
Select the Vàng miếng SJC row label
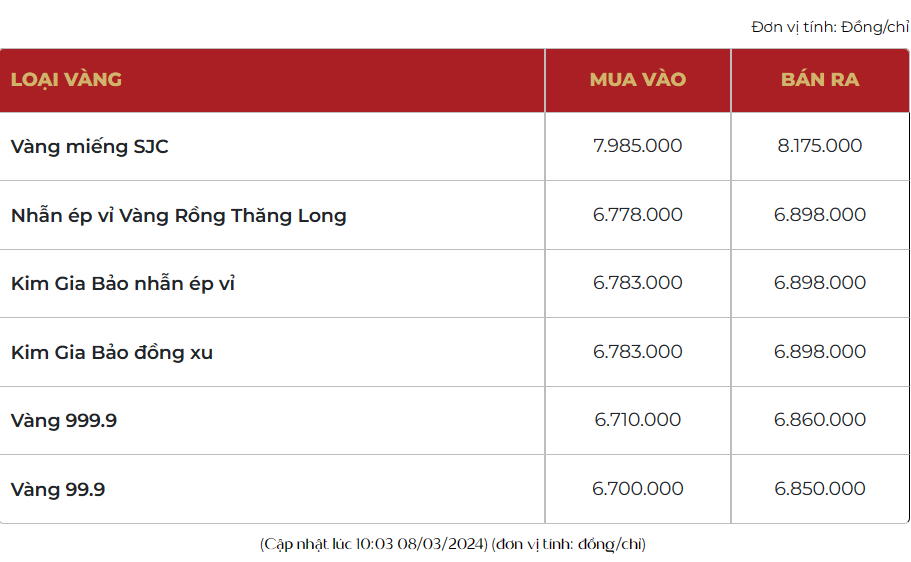coord(90,147)
